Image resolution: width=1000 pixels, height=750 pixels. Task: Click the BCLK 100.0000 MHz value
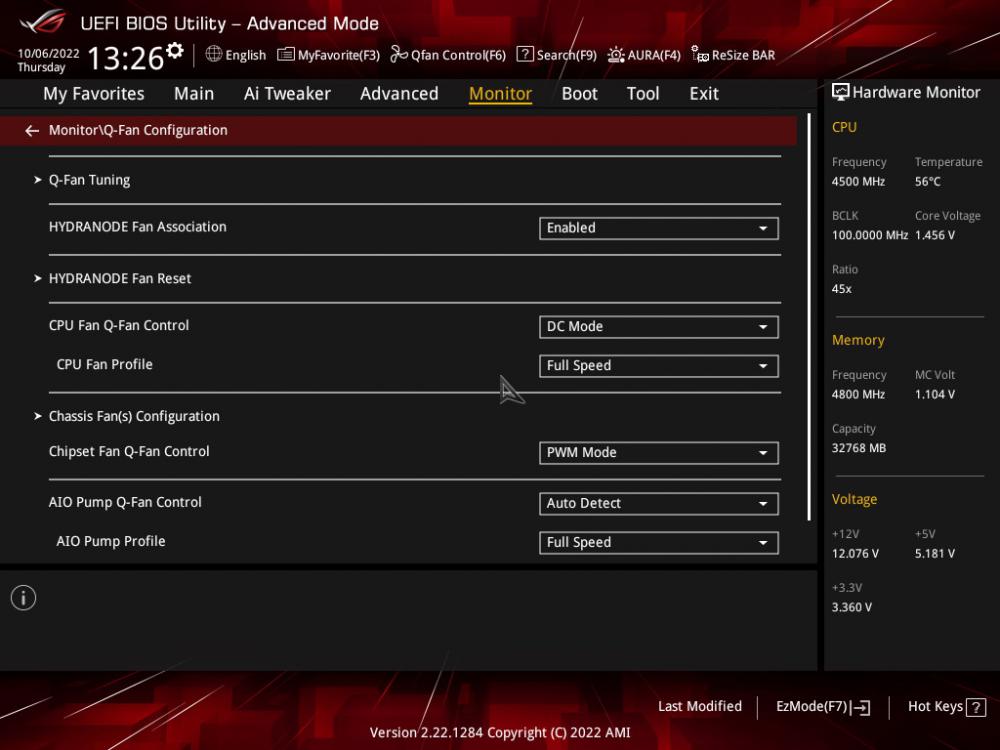pos(870,235)
